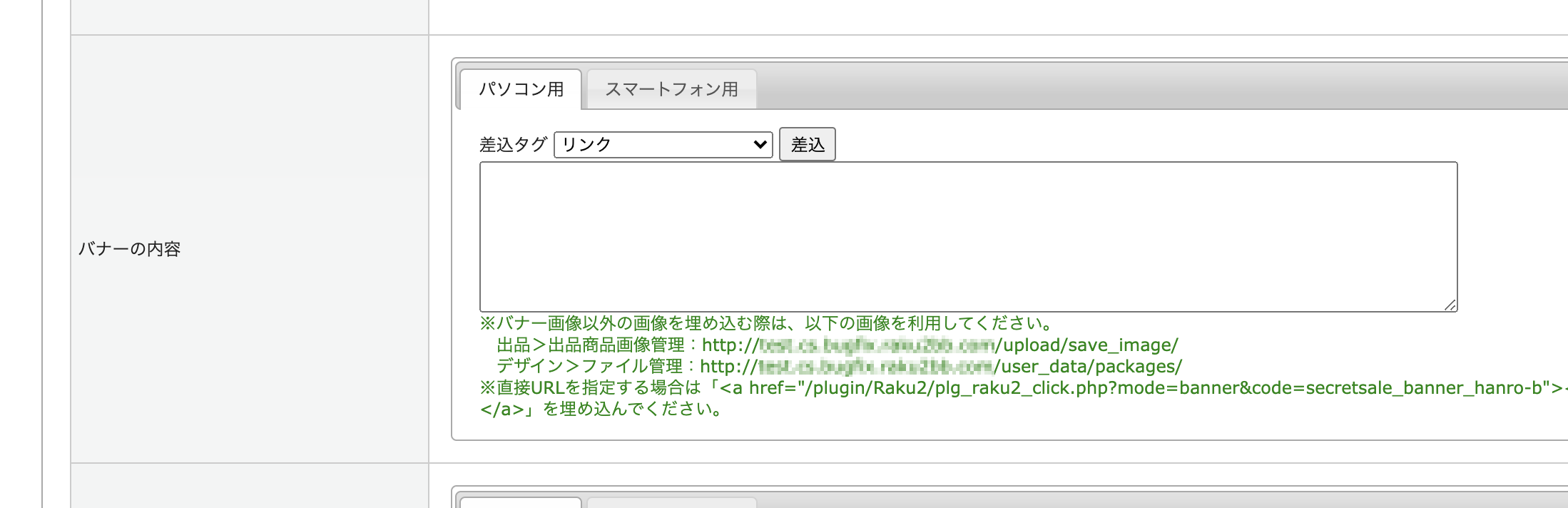Click the upload/save_image URL text line
1568x508 pixels.
click(x=838, y=345)
